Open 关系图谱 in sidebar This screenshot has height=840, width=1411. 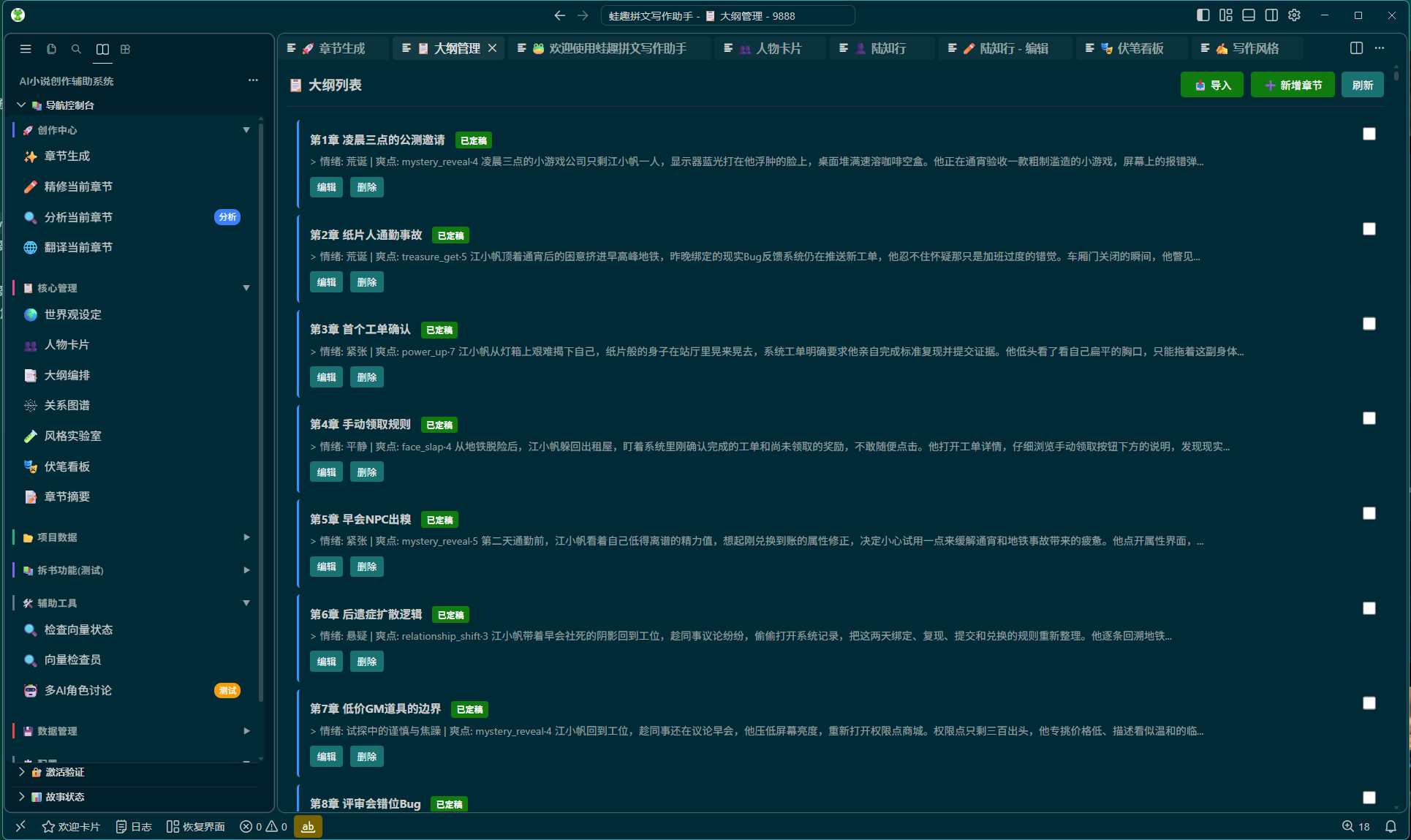pyautogui.click(x=67, y=405)
